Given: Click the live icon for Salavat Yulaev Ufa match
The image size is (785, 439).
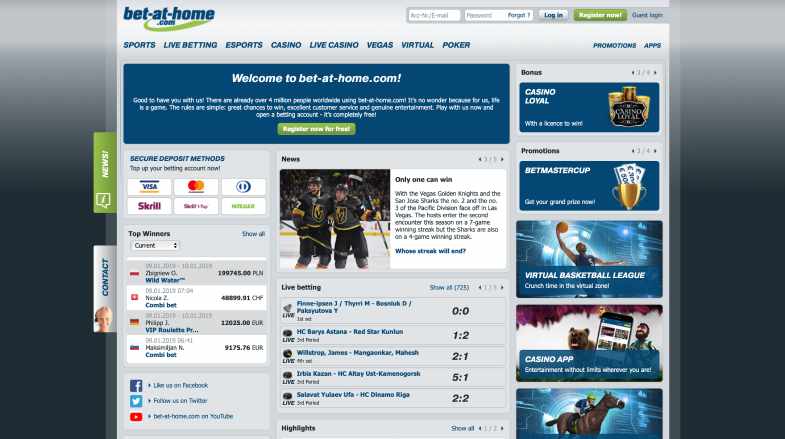Looking at the screenshot, I should coord(288,398).
